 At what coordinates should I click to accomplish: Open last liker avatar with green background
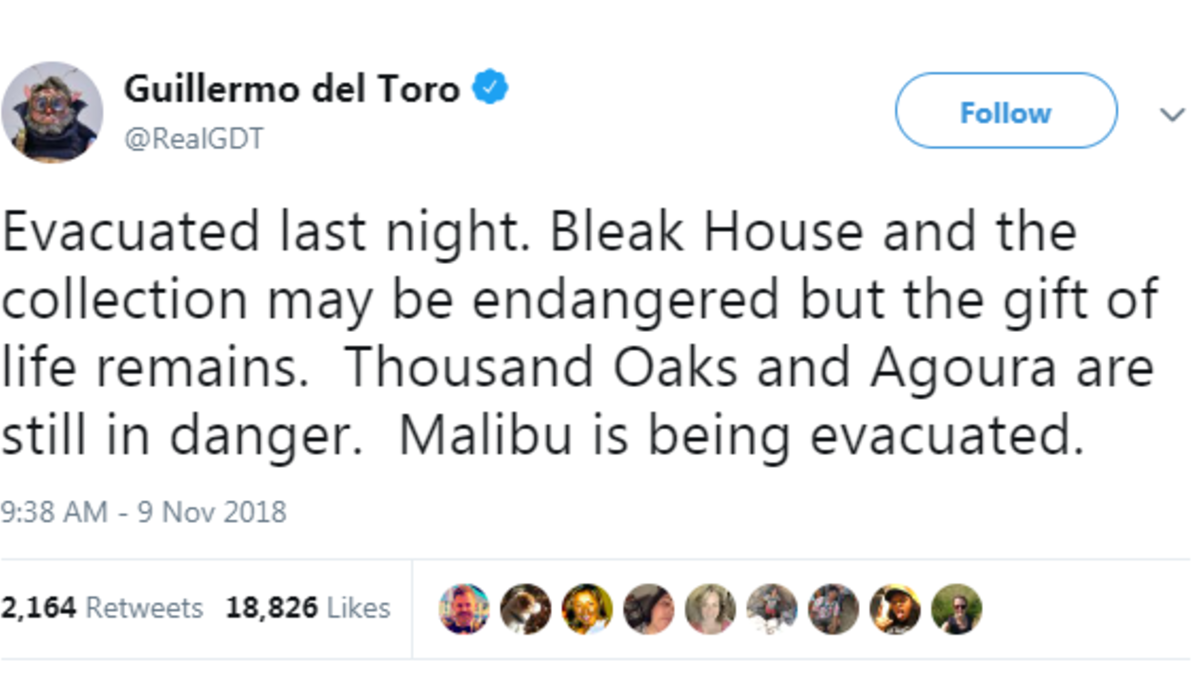click(x=957, y=609)
